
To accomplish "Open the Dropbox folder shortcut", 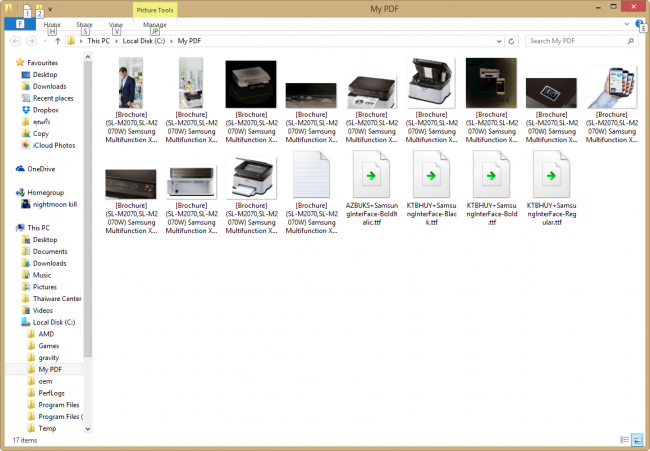I will 46,110.
